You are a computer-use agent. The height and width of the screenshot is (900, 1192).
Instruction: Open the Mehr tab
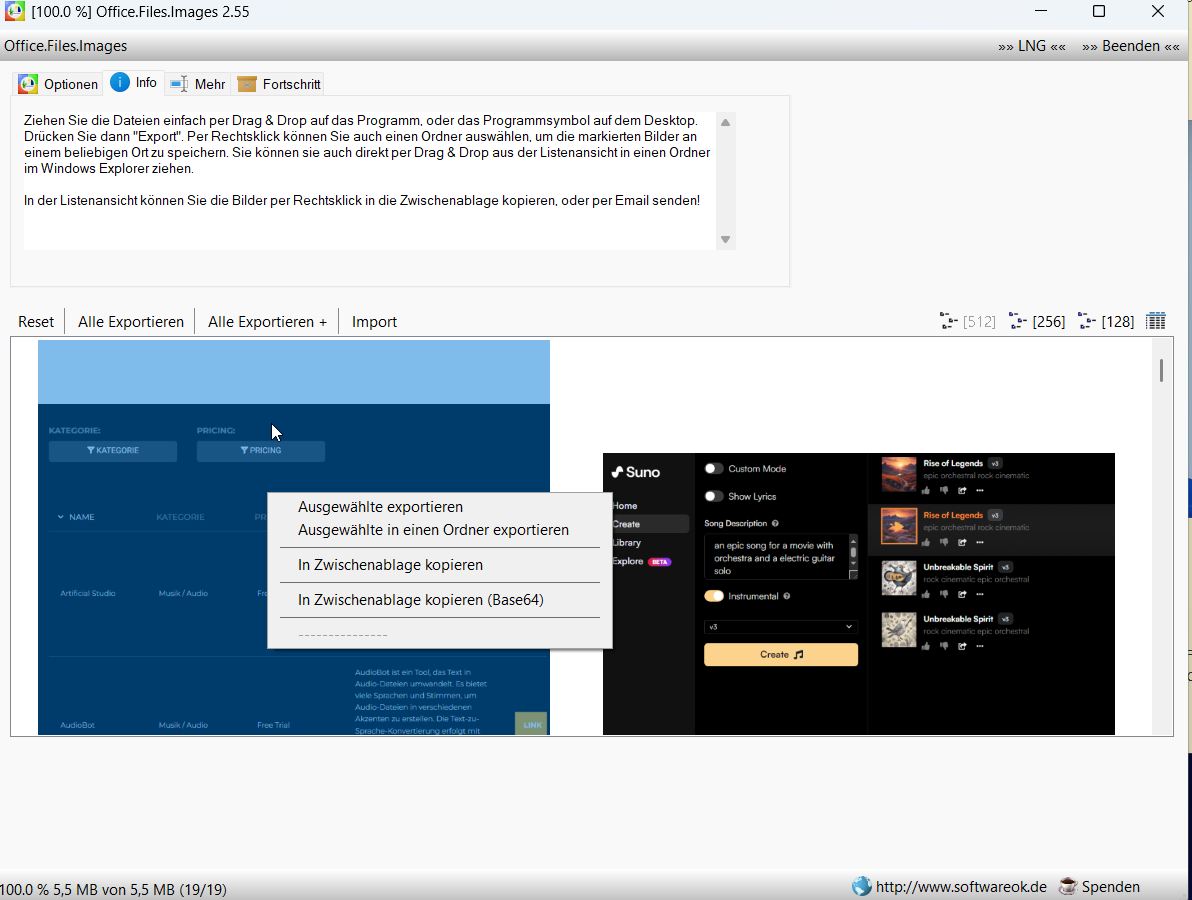coord(198,84)
